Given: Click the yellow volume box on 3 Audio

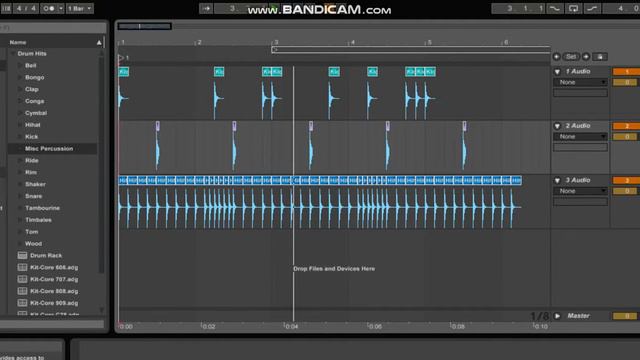Looking at the screenshot, I should coord(625,191).
